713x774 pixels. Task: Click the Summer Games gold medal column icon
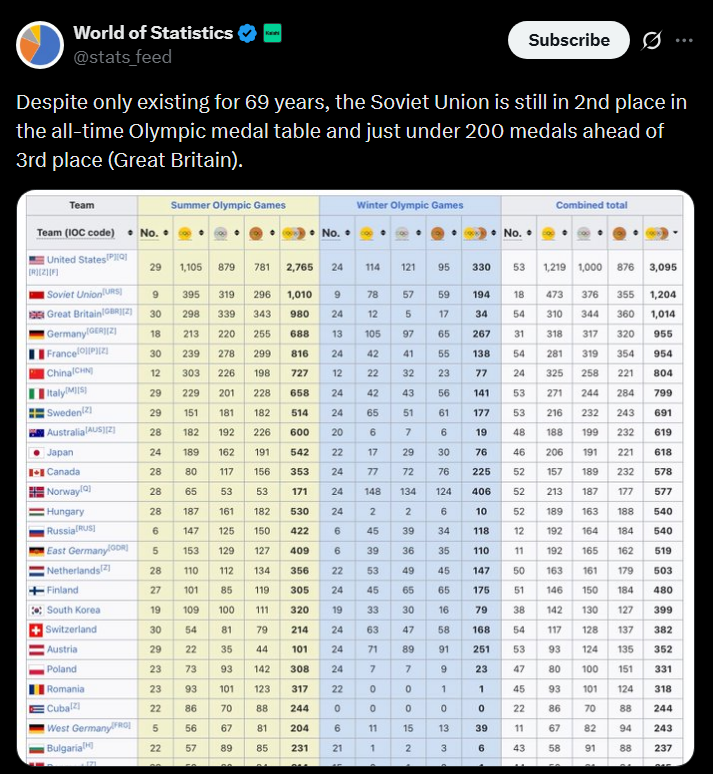[185, 233]
